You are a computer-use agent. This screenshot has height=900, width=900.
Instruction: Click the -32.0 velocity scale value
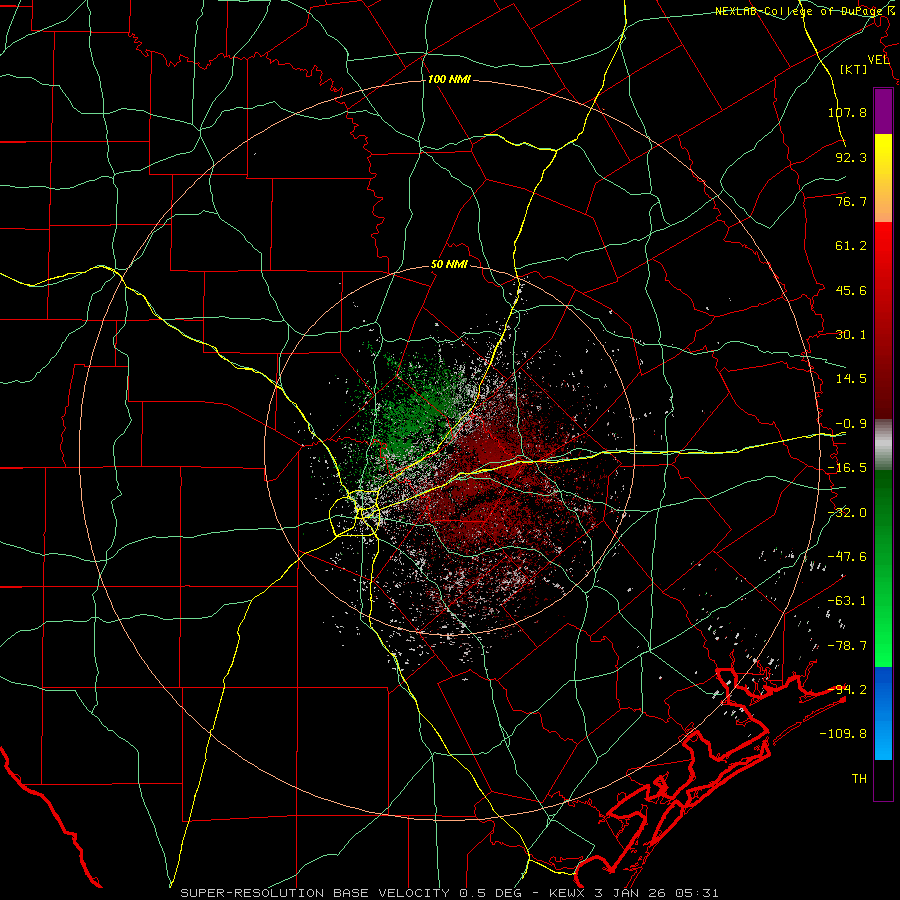click(847, 513)
